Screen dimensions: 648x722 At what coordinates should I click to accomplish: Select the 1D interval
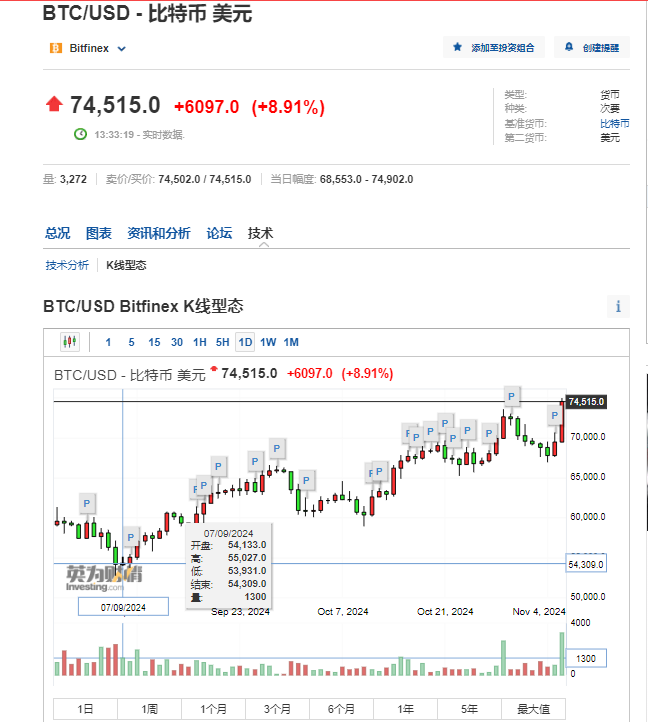coord(245,342)
